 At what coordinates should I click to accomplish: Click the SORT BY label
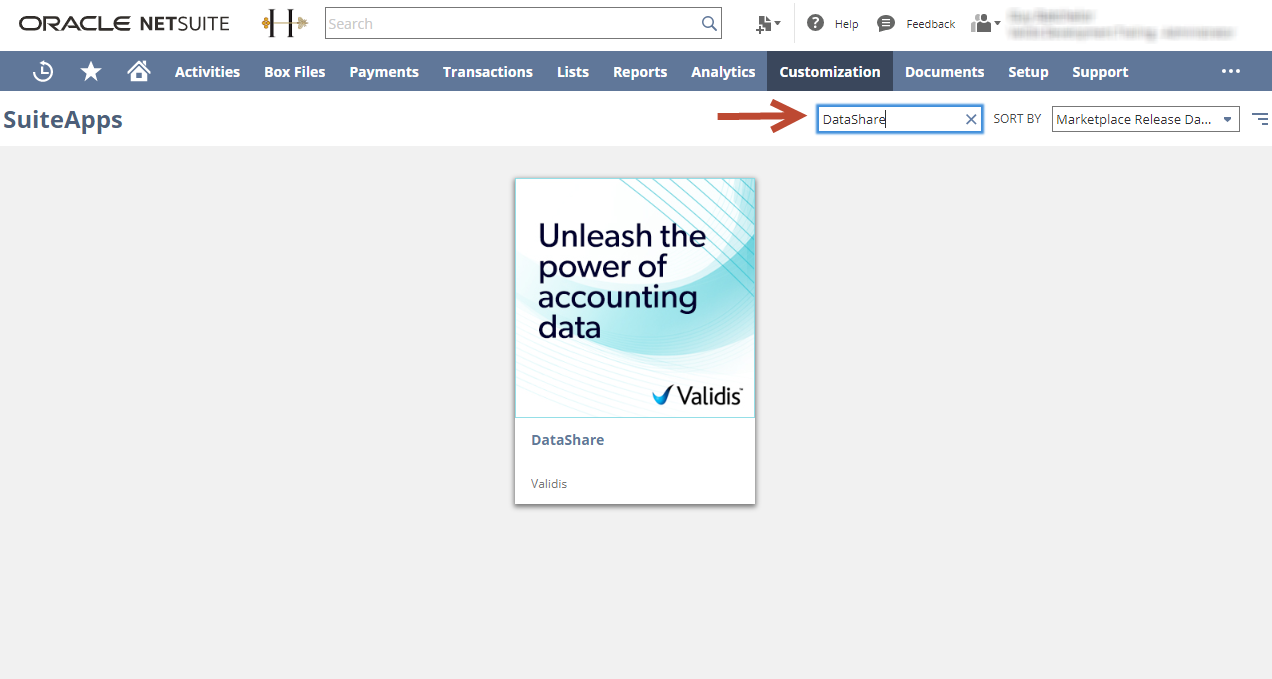click(1017, 119)
